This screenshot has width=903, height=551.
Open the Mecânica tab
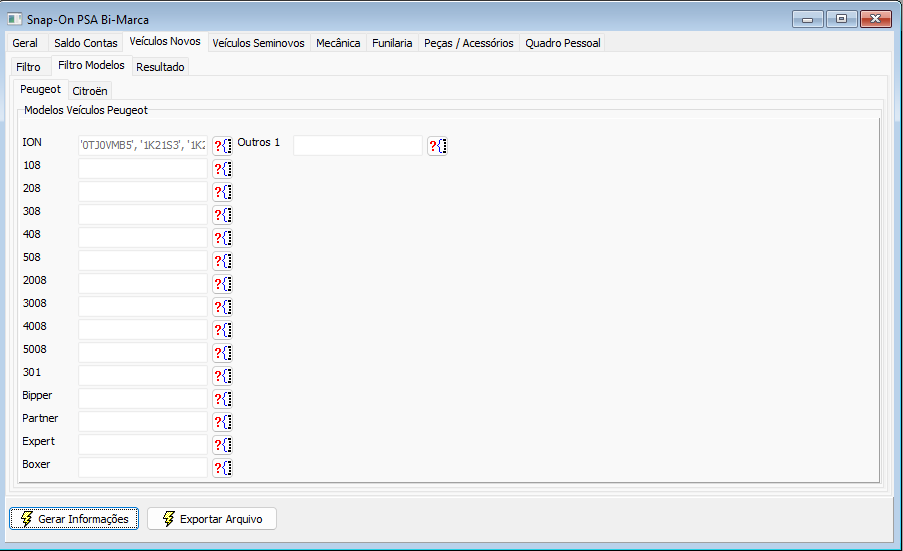point(338,43)
